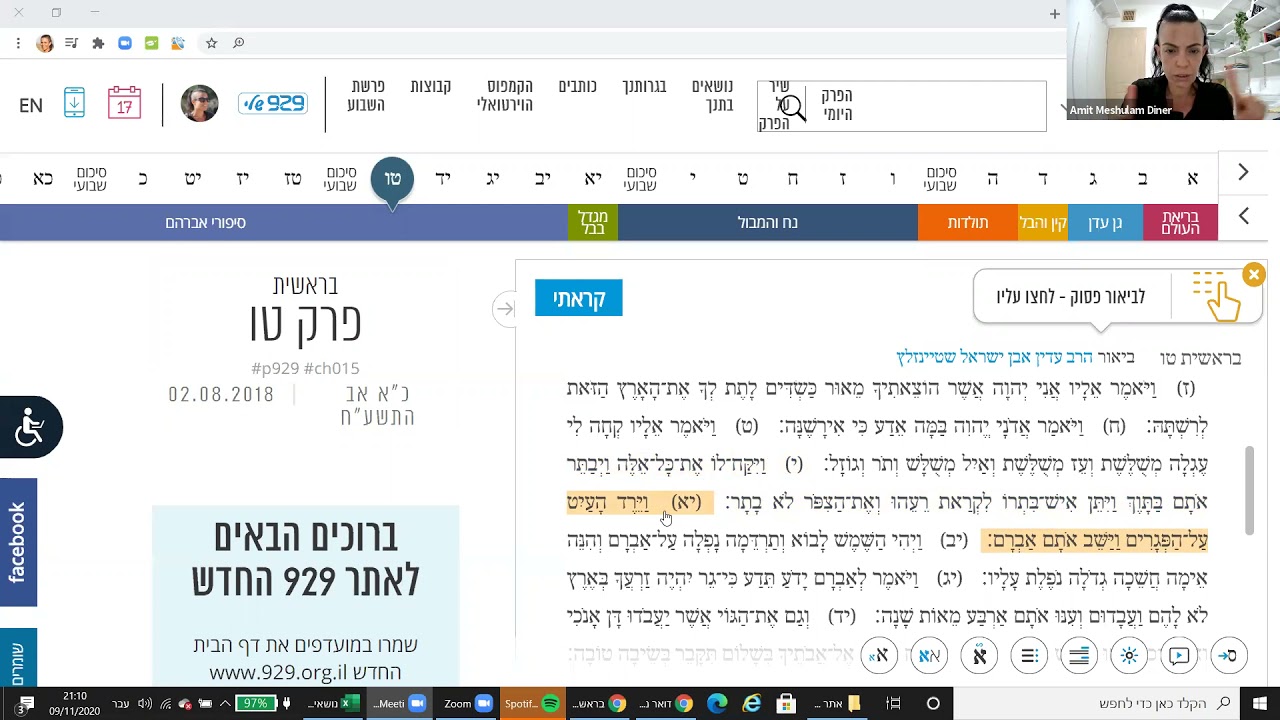Open Spotify from the taskbar
Image resolution: width=1280 pixels, height=720 pixels.
coord(532,704)
